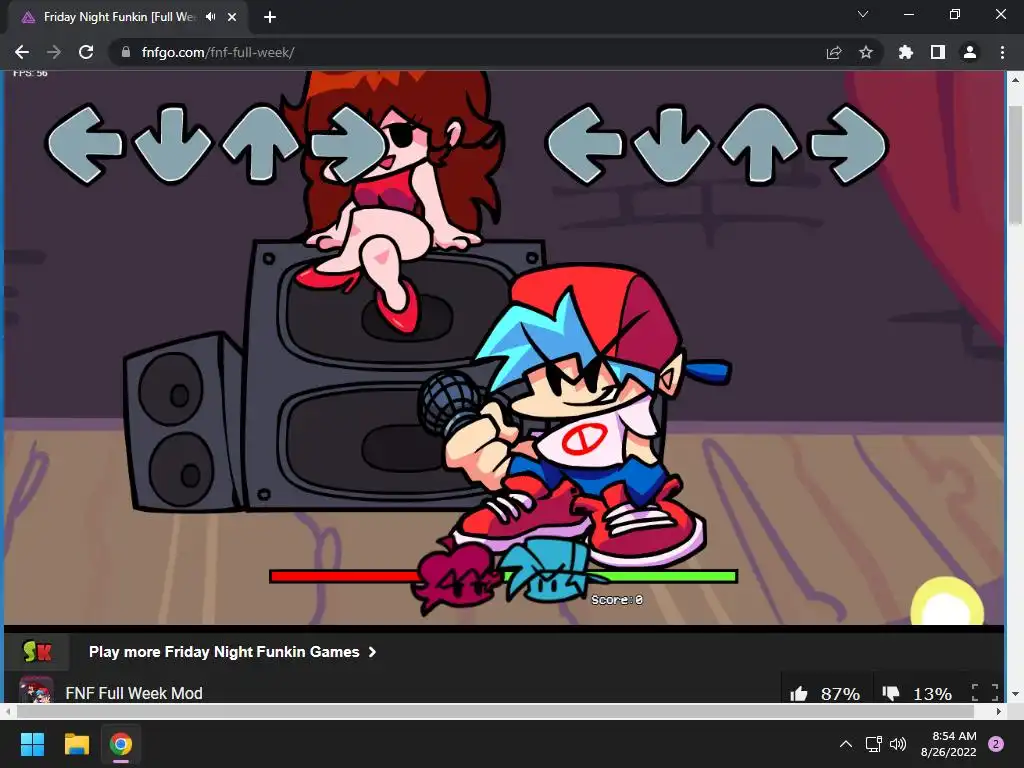Open Play more Friday Night Funkin Games
Screen dimensions: 1024x768
[x=232, y=652]
